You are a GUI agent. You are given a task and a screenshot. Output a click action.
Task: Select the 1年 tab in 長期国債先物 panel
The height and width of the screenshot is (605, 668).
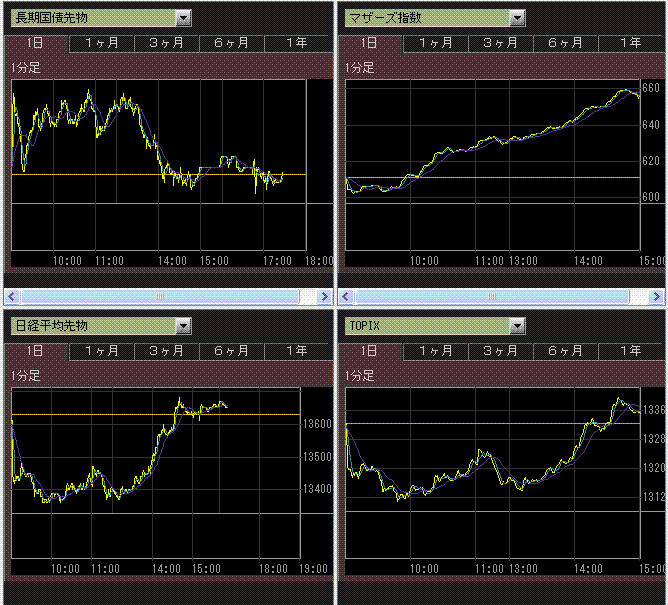coord(296,43)
